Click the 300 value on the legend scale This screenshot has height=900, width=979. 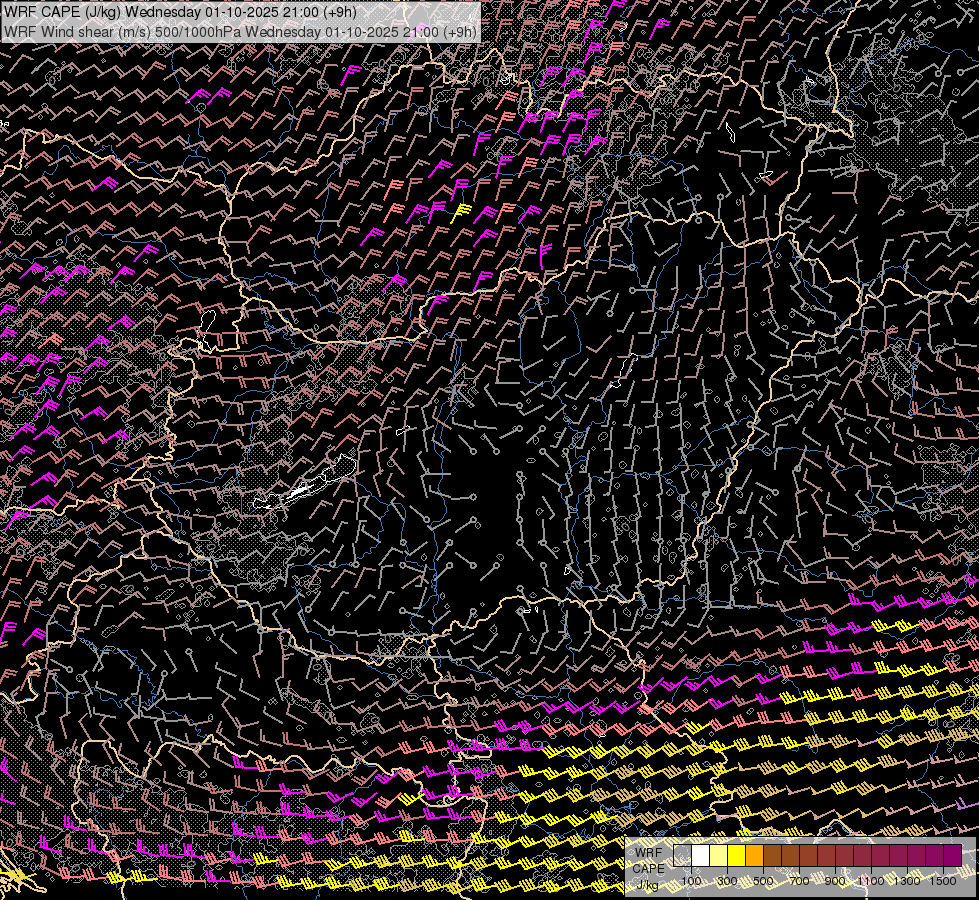(x=728, y=881)
